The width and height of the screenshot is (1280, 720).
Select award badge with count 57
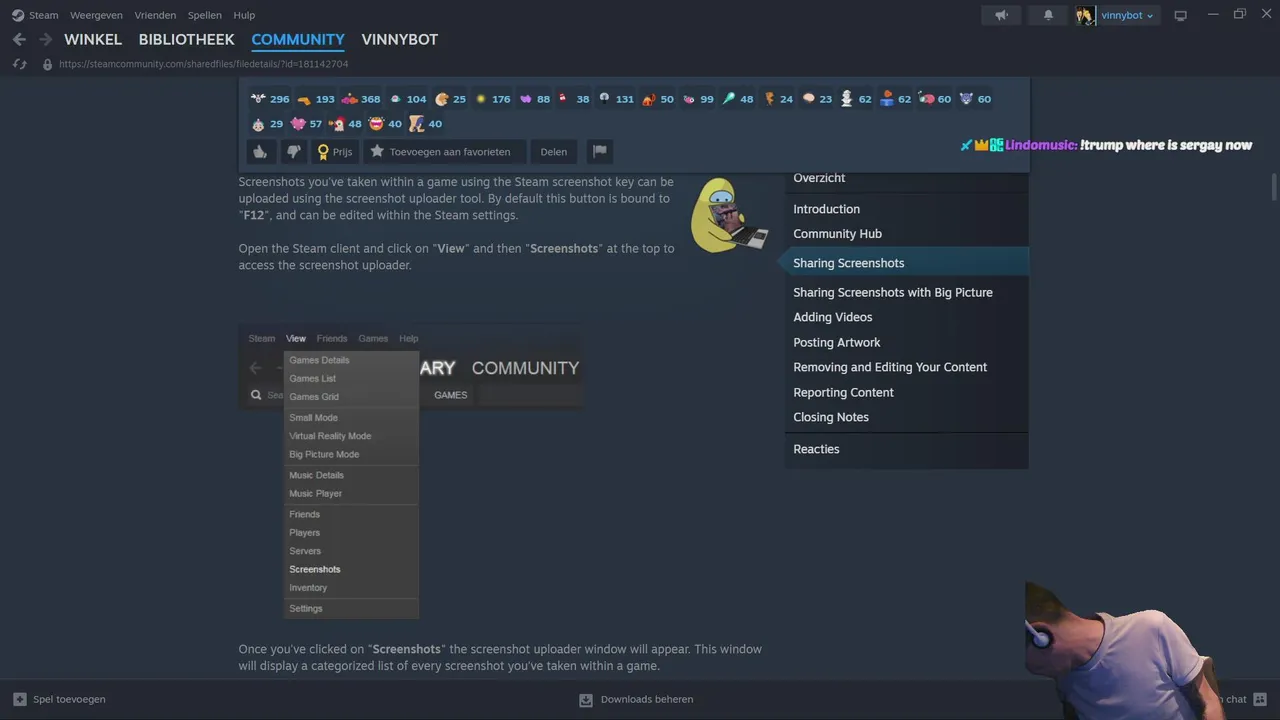pyautogui.click(x=306, y=124)
